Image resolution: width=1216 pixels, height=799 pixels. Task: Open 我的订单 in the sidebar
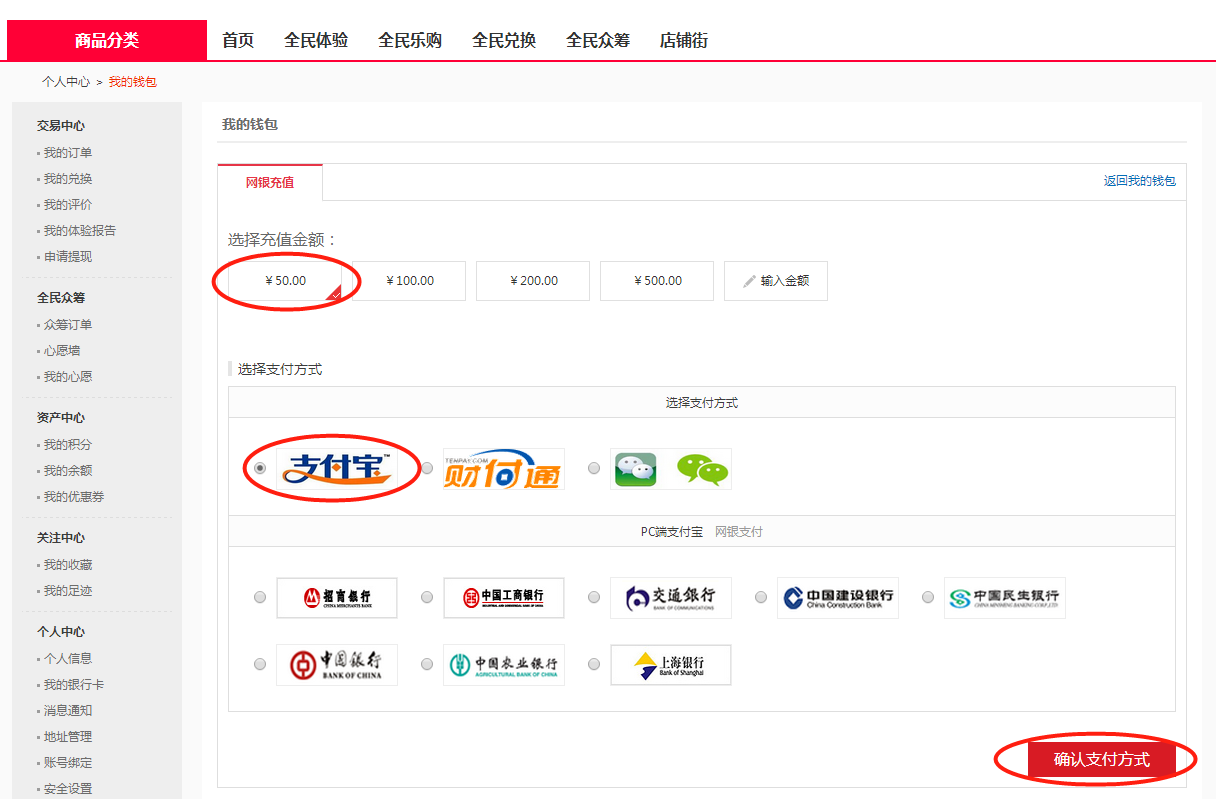pyautogui.click(x=68, y=153)
